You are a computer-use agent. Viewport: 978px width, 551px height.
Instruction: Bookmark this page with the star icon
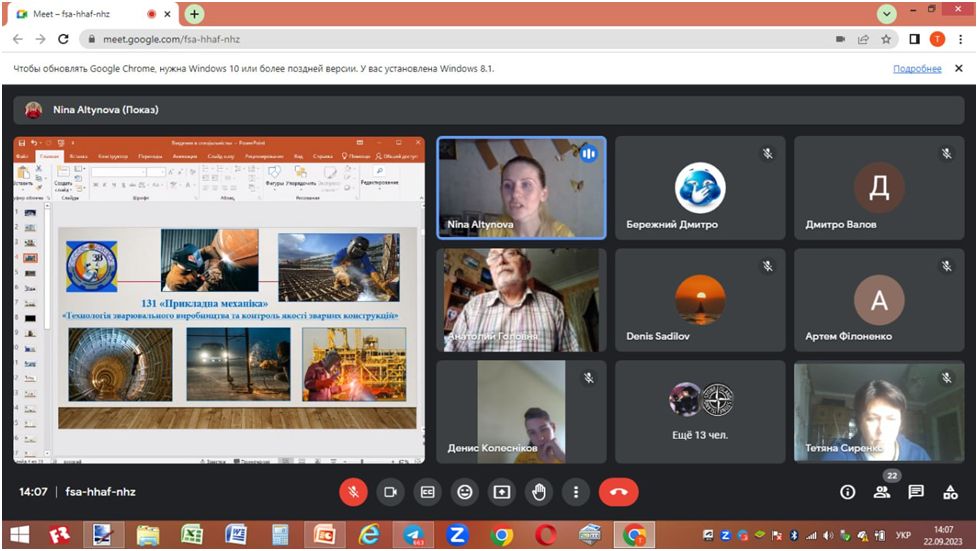(x=886, y=39)
